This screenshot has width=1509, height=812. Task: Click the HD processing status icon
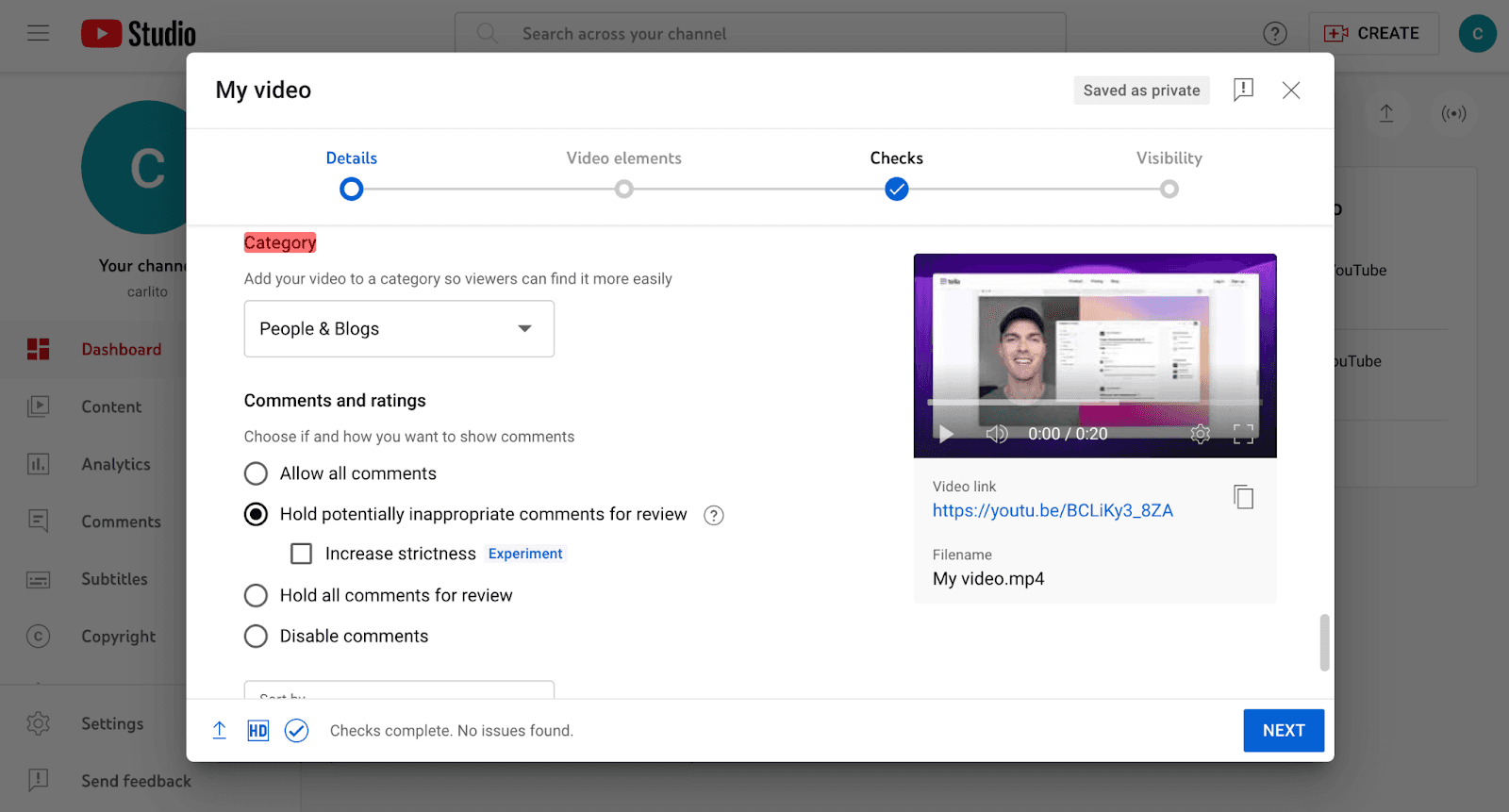pyautogui.click(x=257, y=731)
